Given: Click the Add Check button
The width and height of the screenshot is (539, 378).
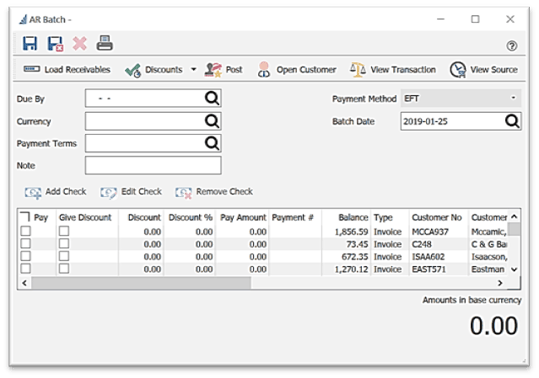Looking at the screenshot, I should tap(55, 192).
